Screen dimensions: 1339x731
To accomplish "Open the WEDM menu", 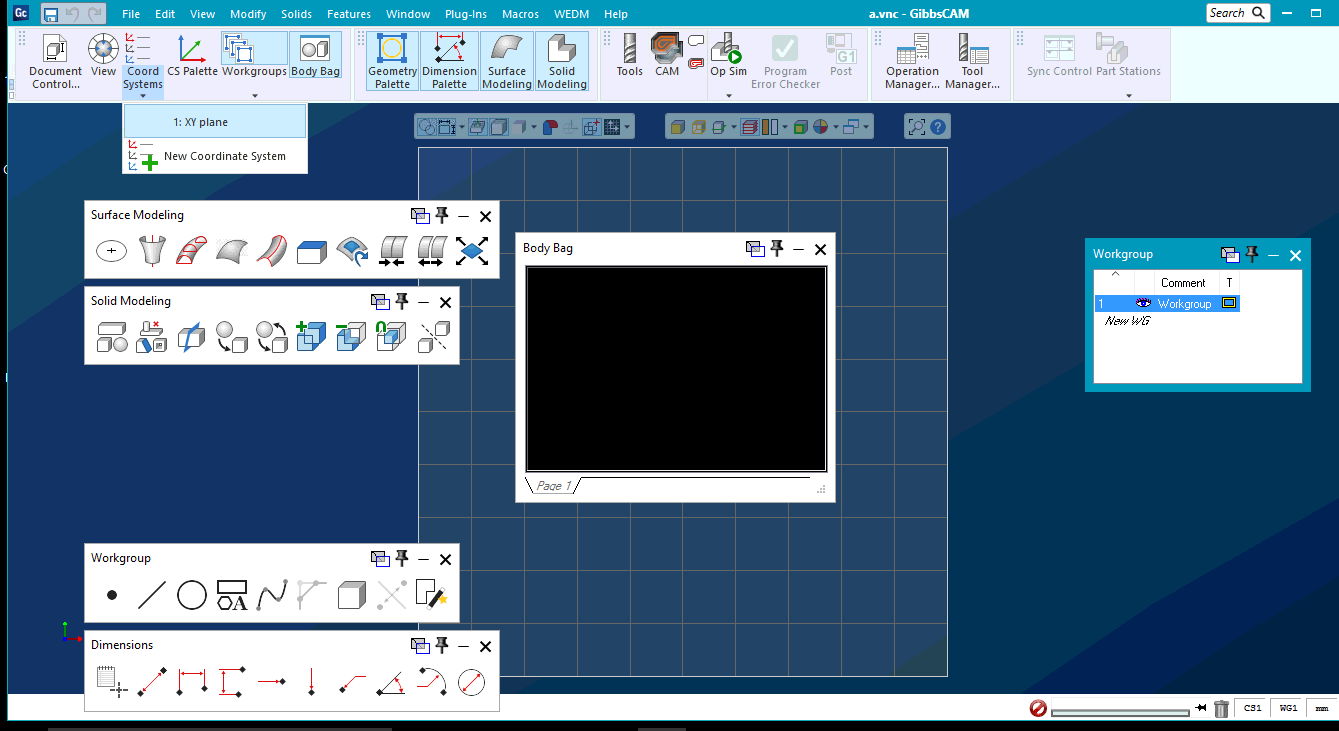I will pos(569,14).
